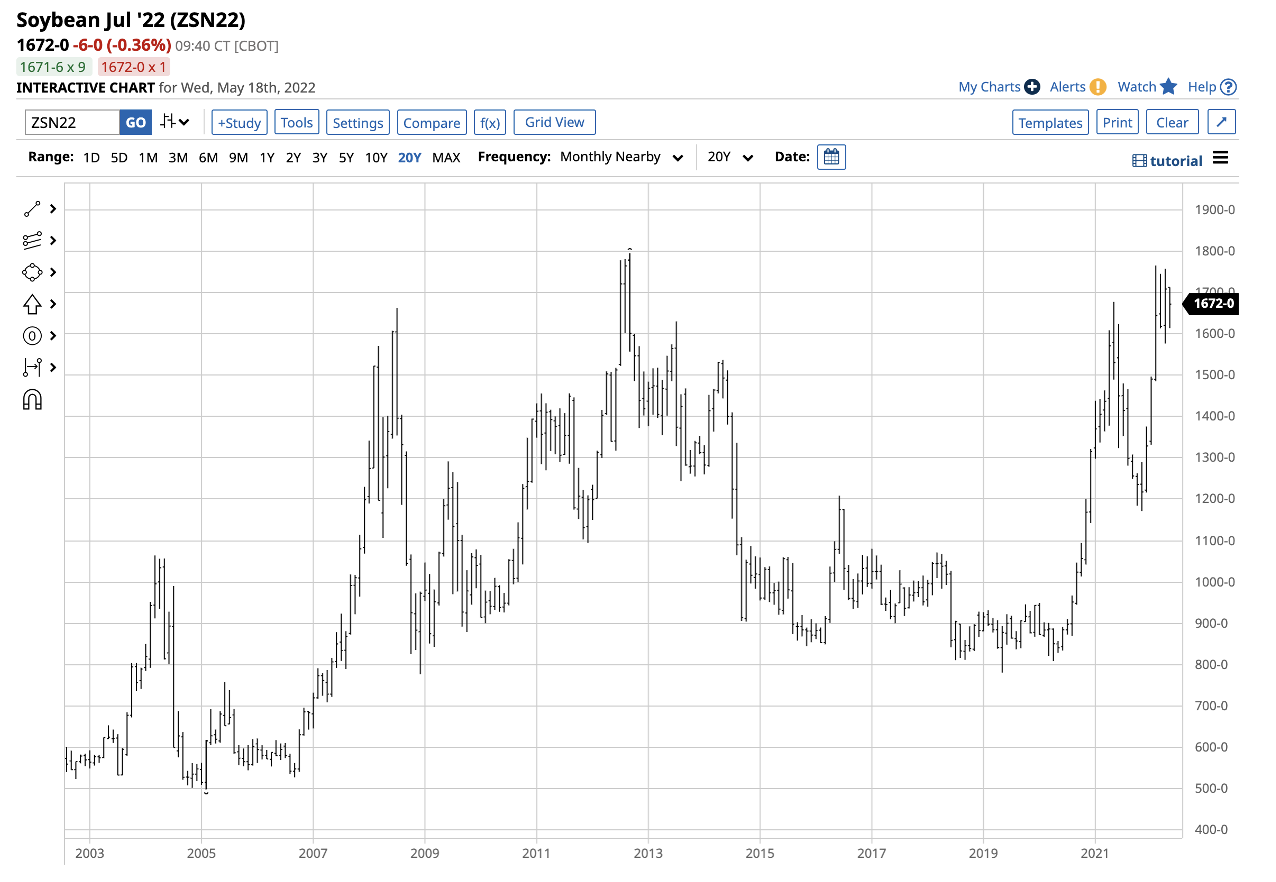Click the My Charts plus icon
The image size is (1276, 882).
tap(1033, 87)
